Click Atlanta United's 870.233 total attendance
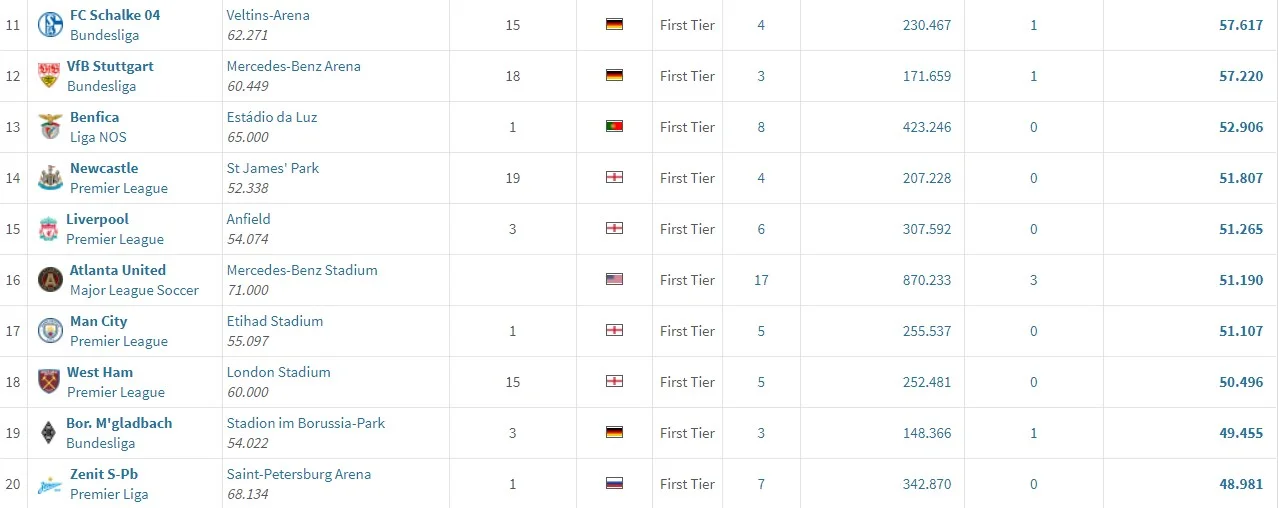 927,280
